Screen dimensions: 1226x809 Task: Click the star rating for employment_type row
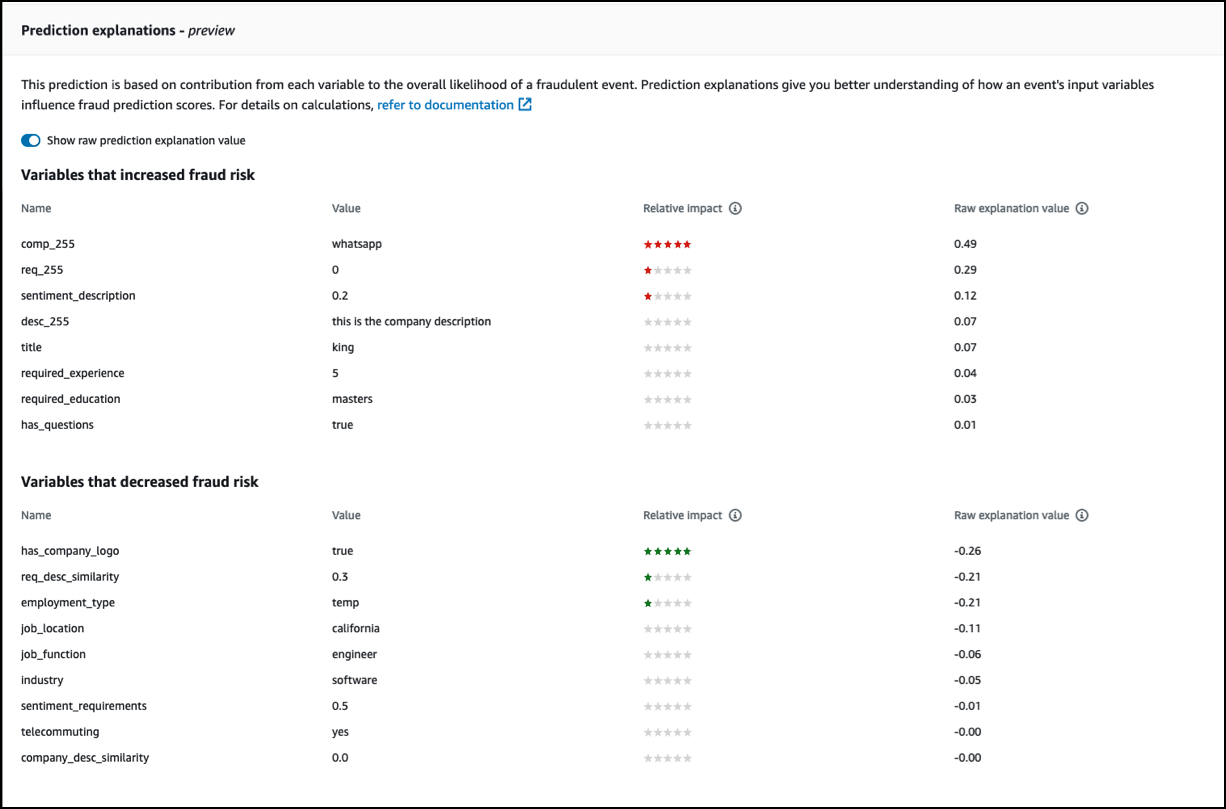coord(667,603)
